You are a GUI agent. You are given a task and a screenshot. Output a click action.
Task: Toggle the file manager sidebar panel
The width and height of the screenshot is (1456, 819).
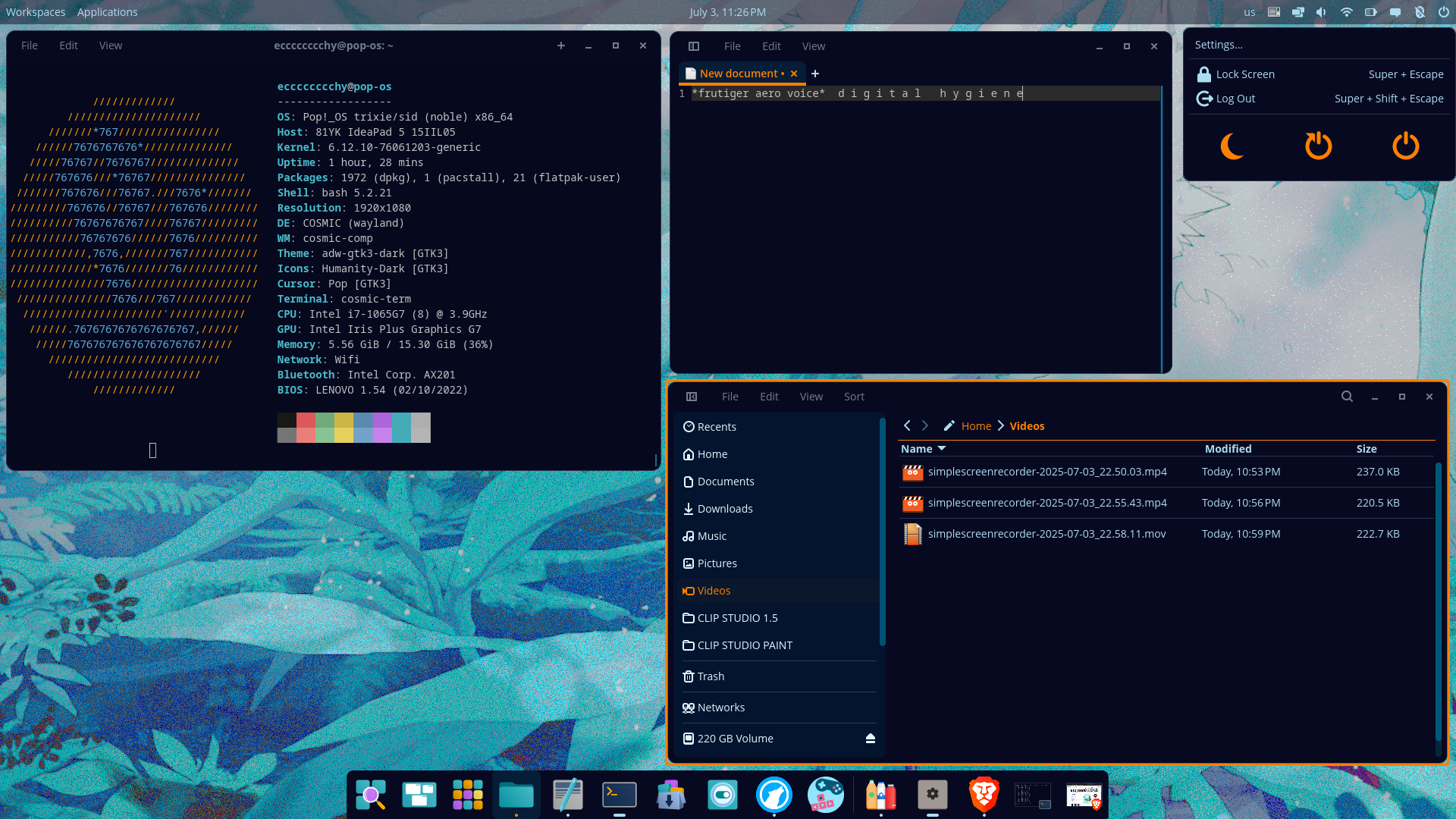tap(692, 397)
